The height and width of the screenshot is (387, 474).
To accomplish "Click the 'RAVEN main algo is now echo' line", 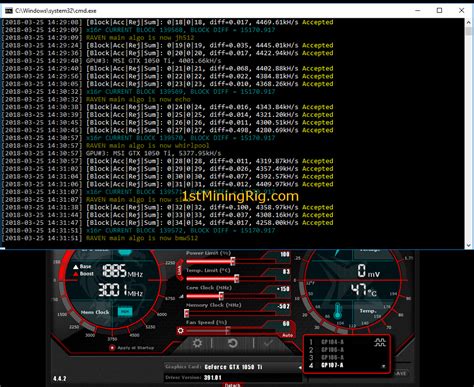I will (x=138, y=99).
